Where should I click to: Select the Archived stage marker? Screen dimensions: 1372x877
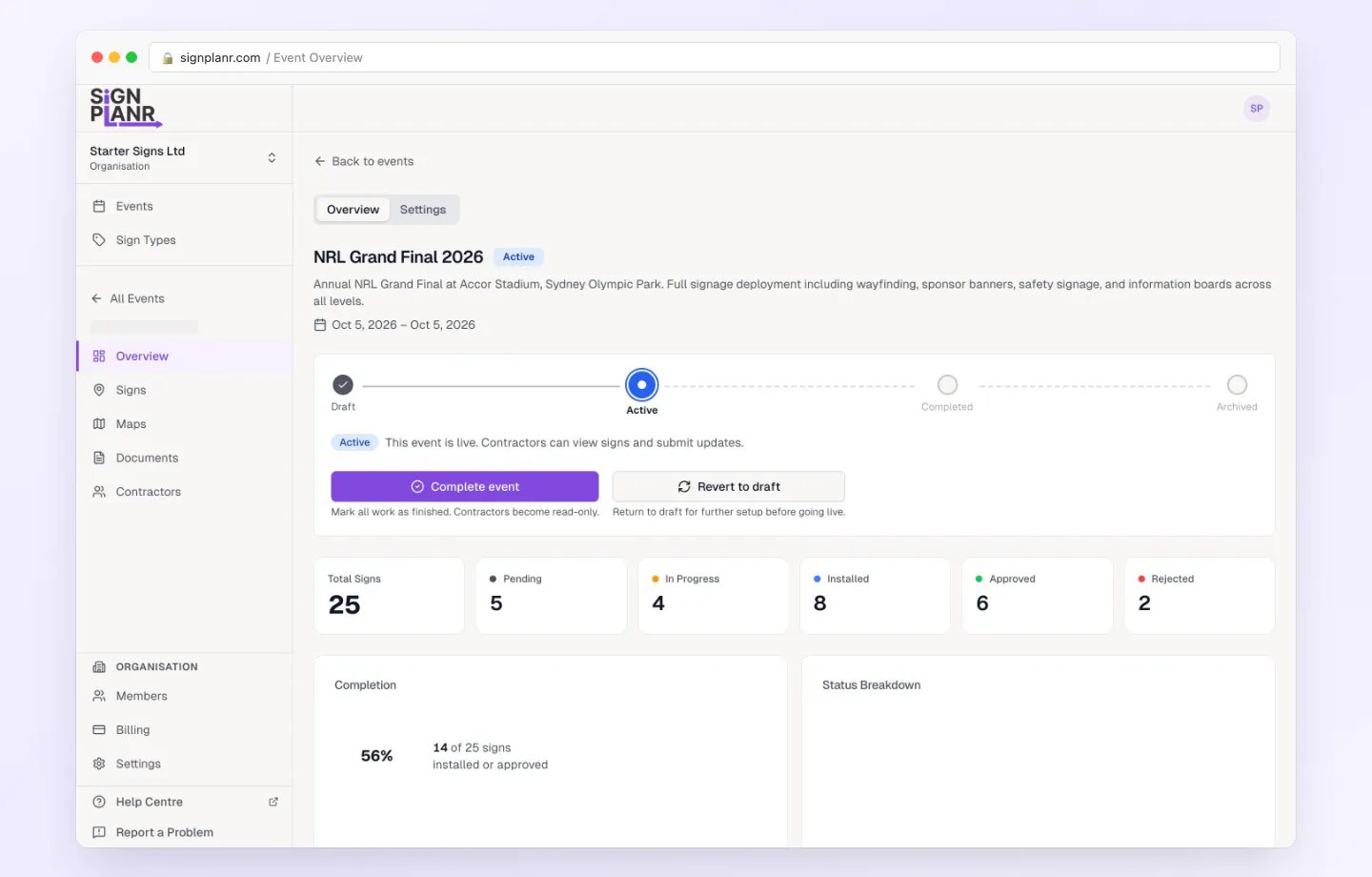pos(1237,385)
